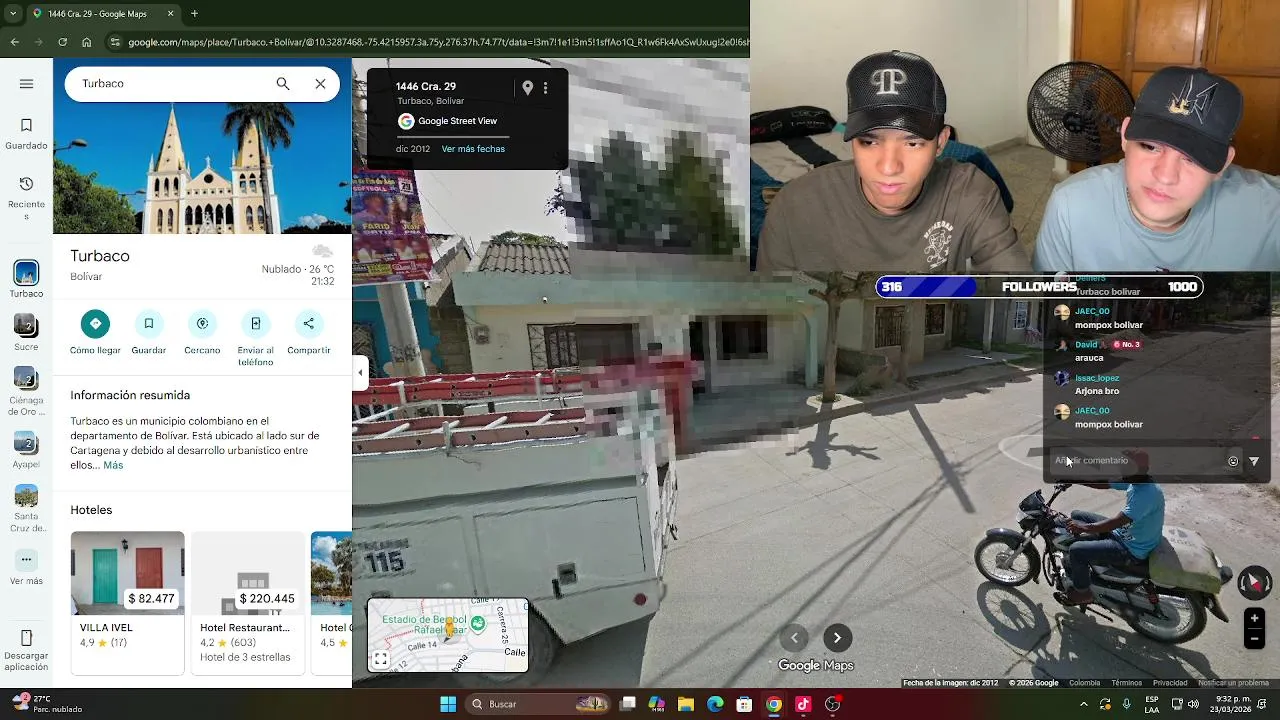Clear the Turbaco search with the X
This screenshot has width=1280, height=720.
(x=320, y=84)
